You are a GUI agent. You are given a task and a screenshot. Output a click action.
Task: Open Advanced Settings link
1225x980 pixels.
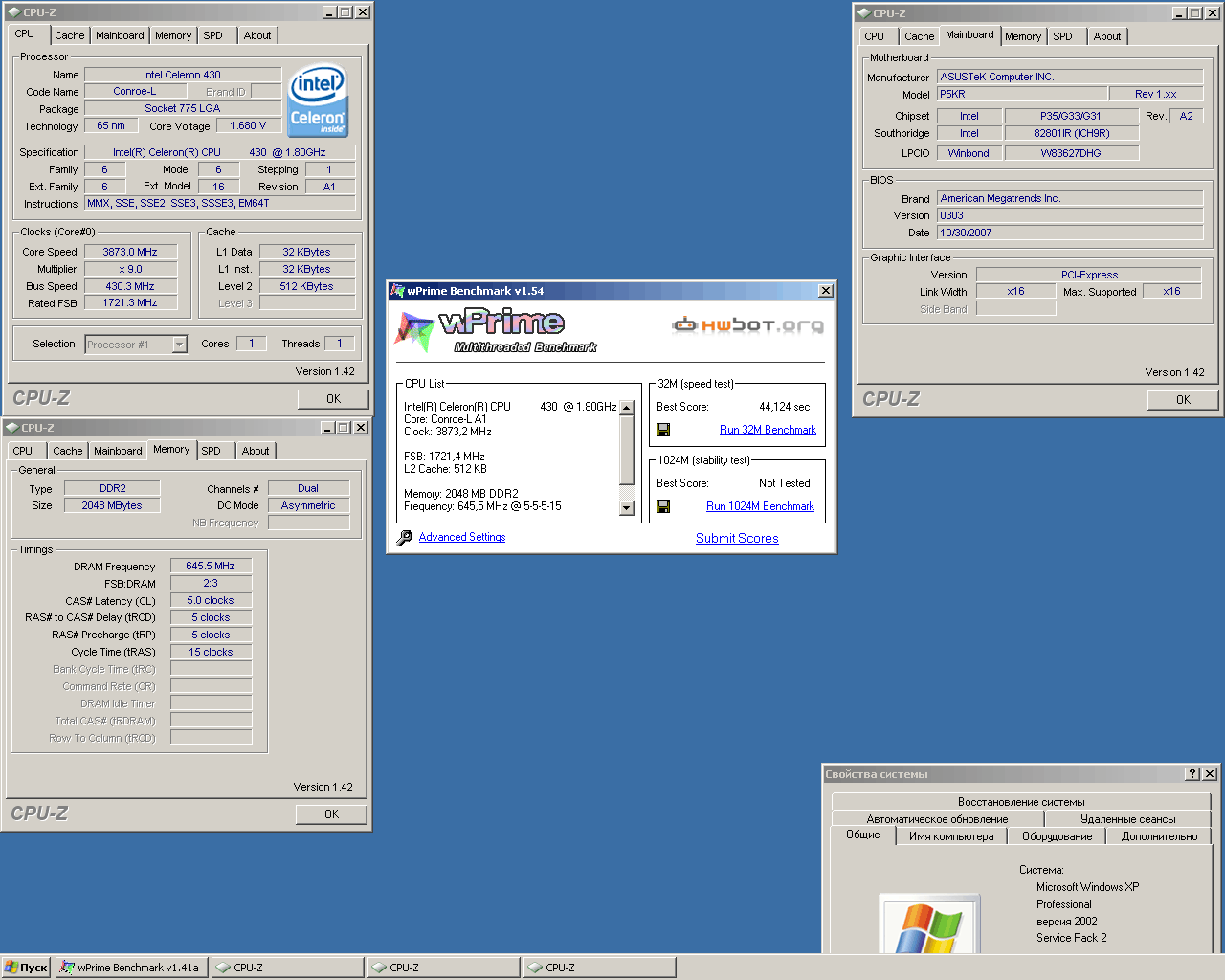click(x=462, y=537)
